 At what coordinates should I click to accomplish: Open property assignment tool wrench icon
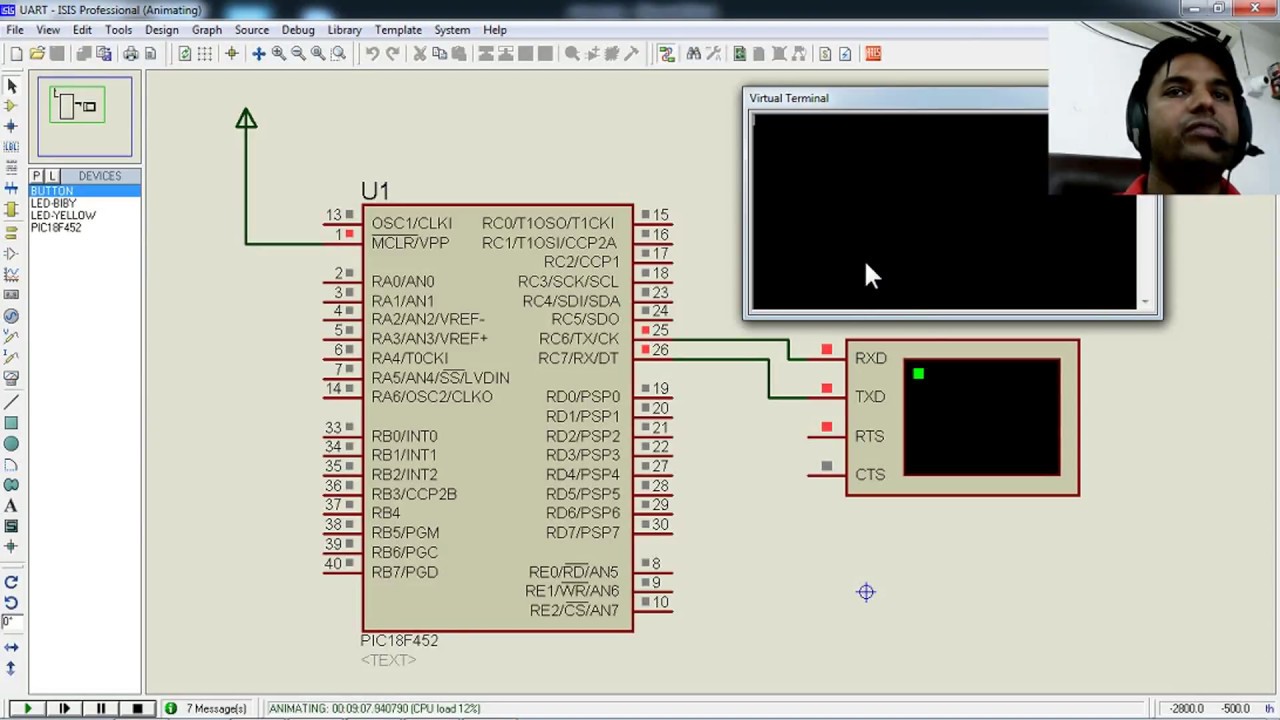tap(713, 53)
